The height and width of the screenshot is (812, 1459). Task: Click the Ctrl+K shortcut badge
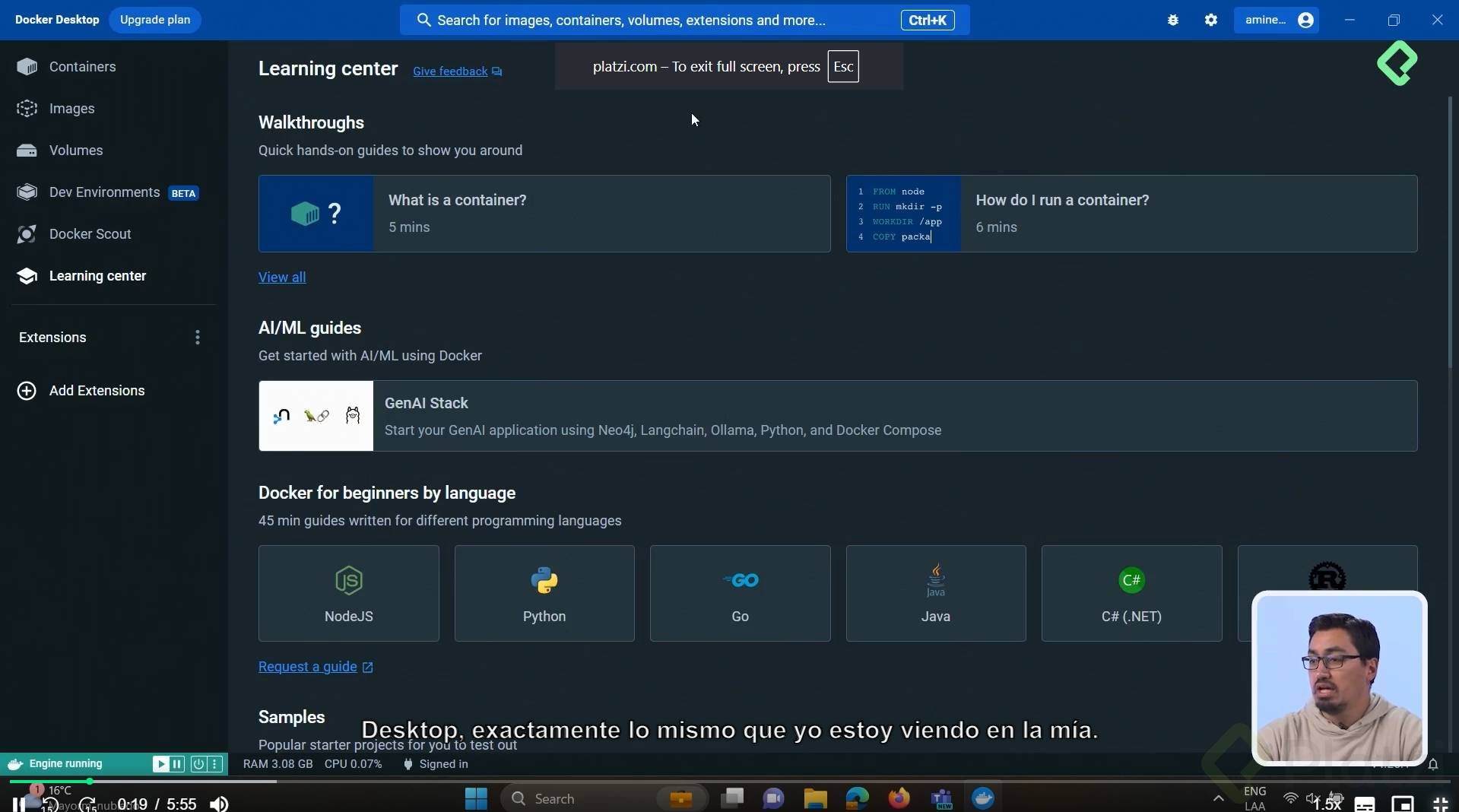[x=928, y=21]
